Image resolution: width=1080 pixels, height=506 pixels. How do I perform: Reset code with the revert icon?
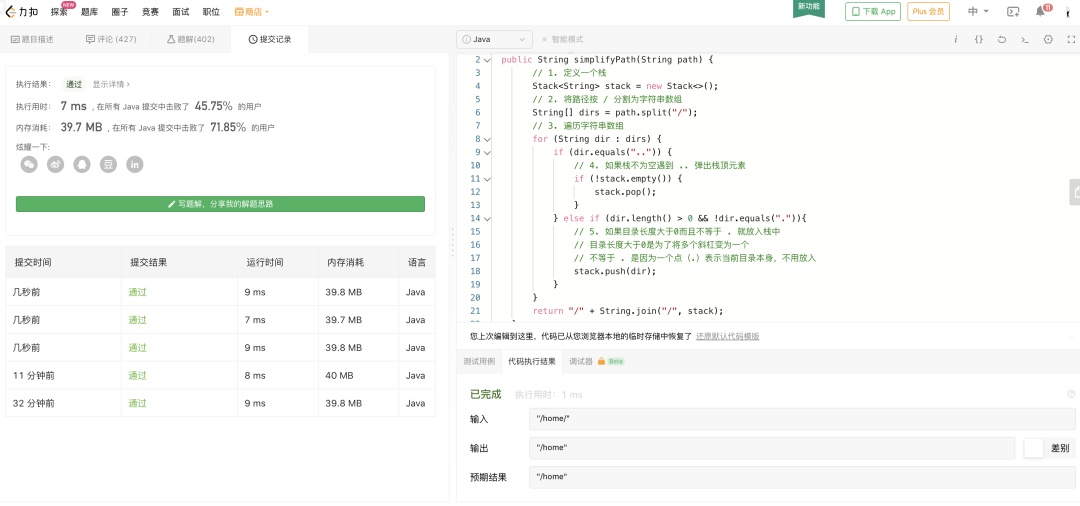(x=1002, y=39)
